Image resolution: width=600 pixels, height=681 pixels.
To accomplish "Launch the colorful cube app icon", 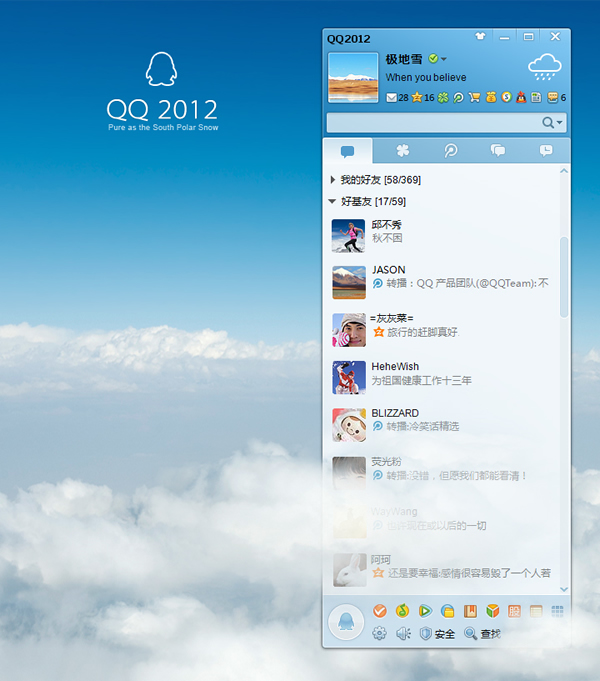I will tap(493, 611).
